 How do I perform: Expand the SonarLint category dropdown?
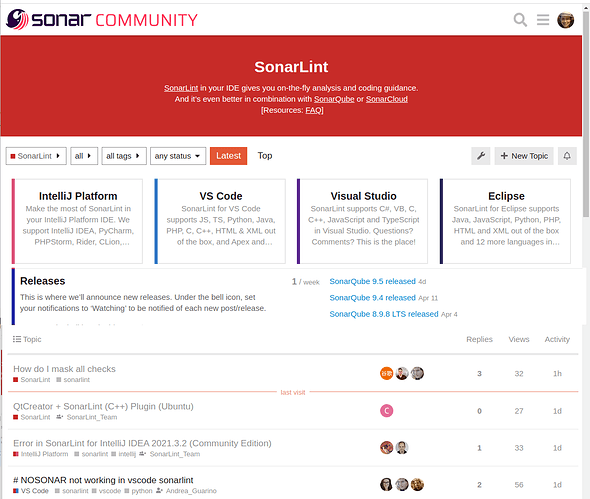tap(36, 156)
